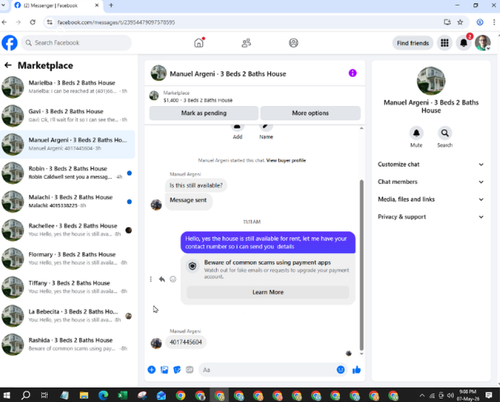Open the emoji picker in message box
Image resolution: width=500 pixels, height=402 pixels.
point(340,369)
